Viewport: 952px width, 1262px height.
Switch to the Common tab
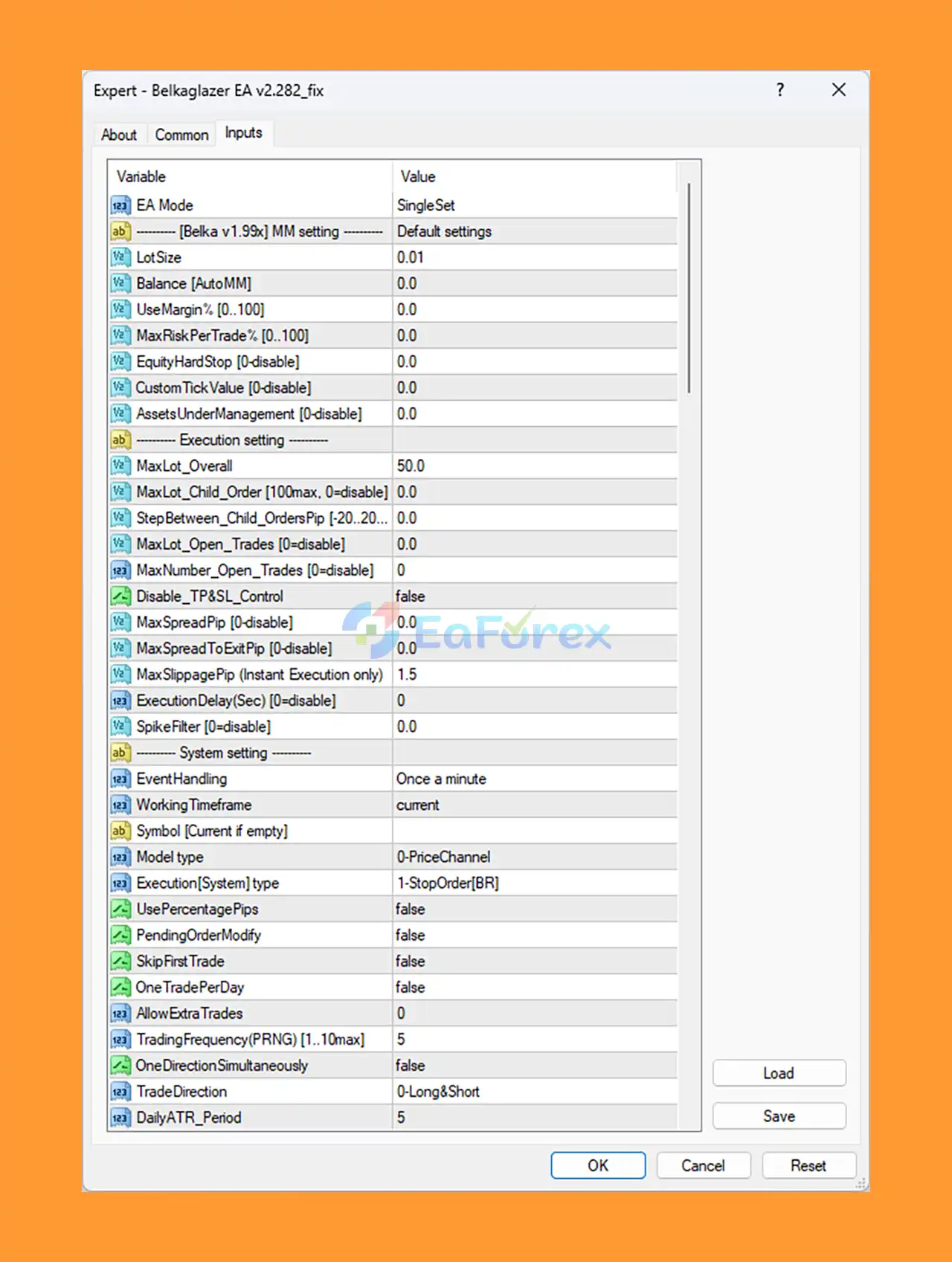click(x=181, y=135)
